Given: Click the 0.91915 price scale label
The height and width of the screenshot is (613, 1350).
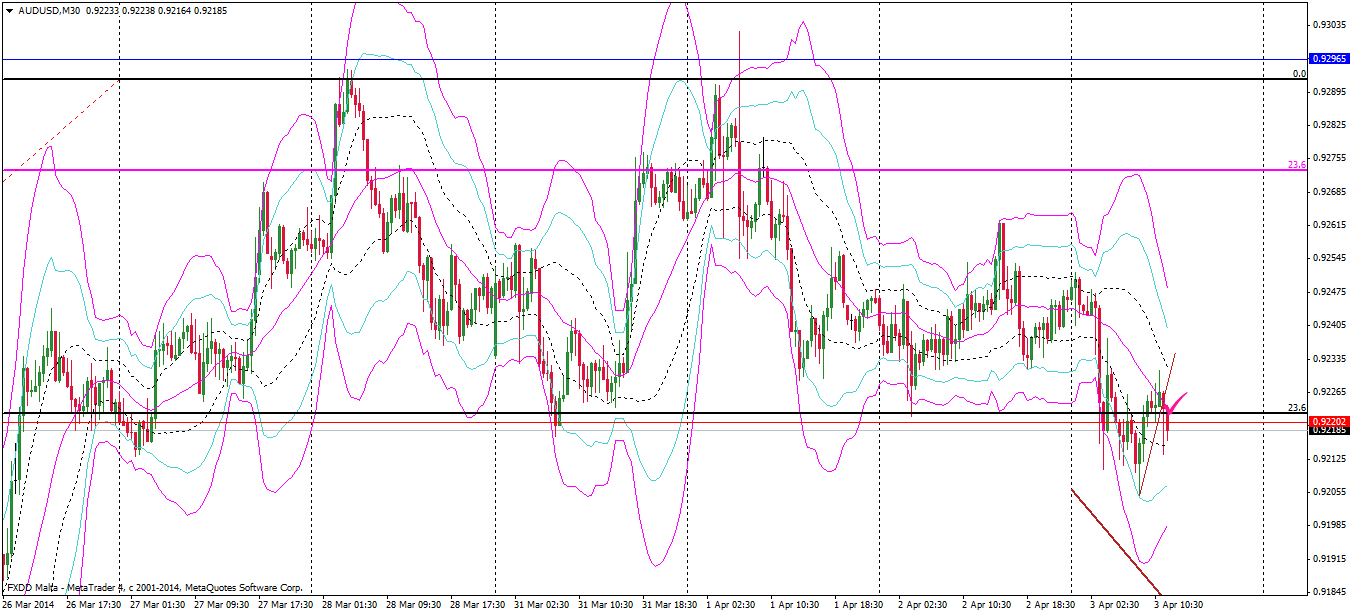Looking at the screenshot, I should (1329, 558).
